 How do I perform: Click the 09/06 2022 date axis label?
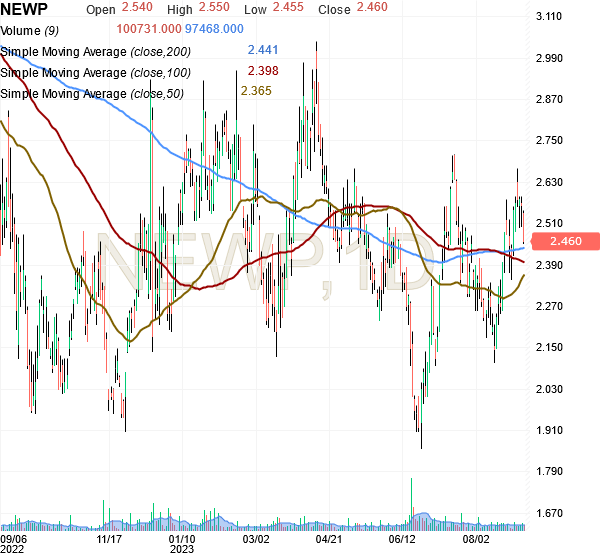pos(13,544)
